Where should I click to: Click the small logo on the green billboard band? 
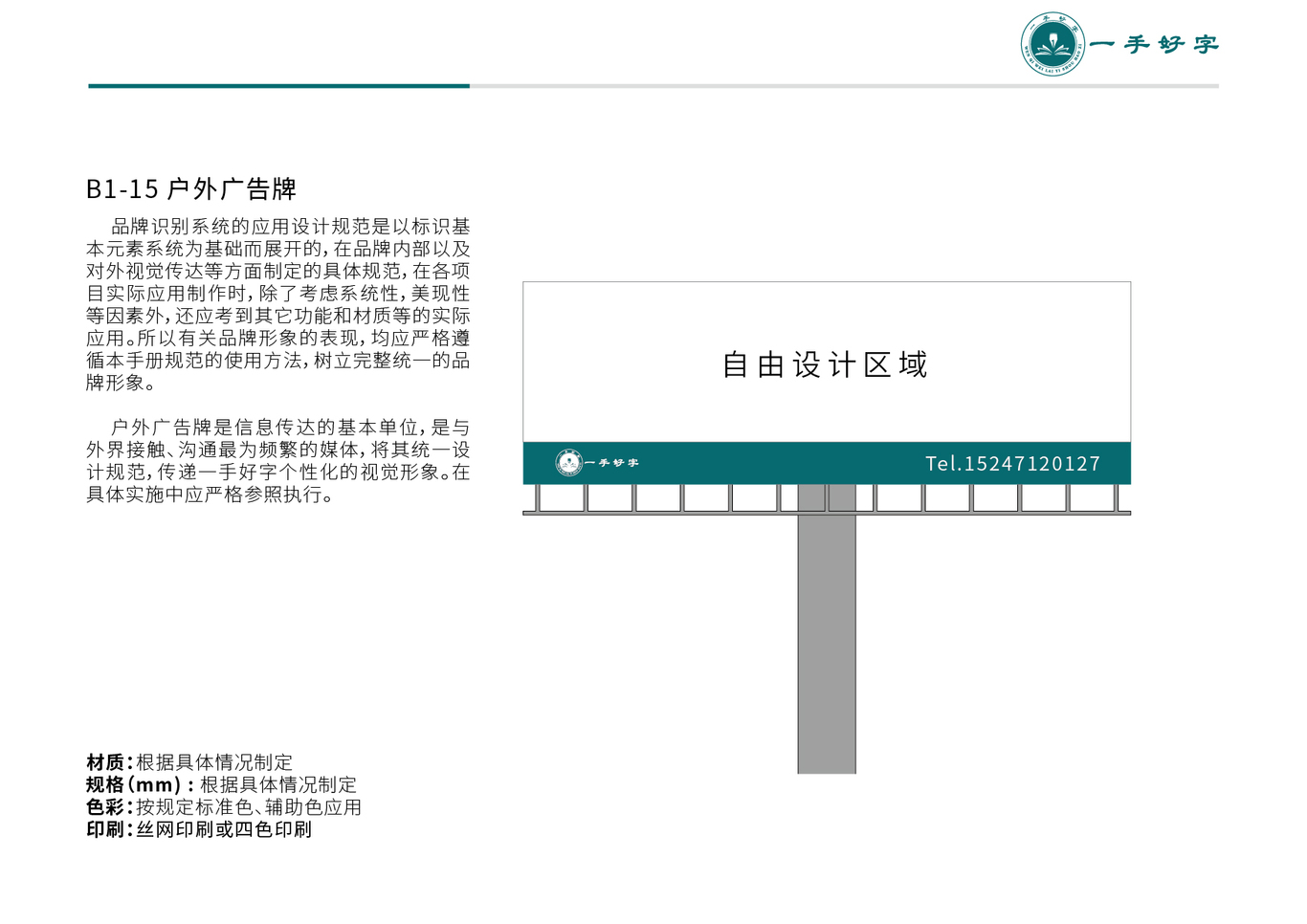(569, 463)
